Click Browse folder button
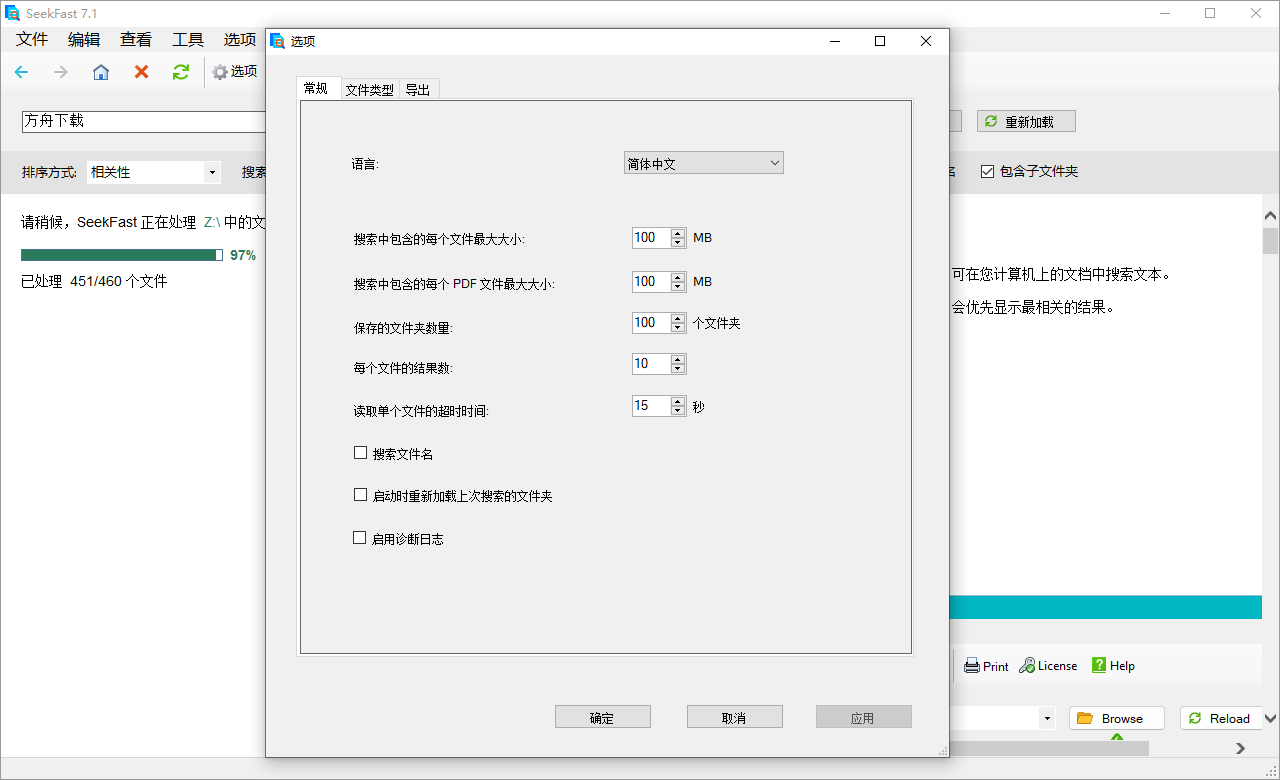This screenshot has width=1280, height=780. (1117, 718)
